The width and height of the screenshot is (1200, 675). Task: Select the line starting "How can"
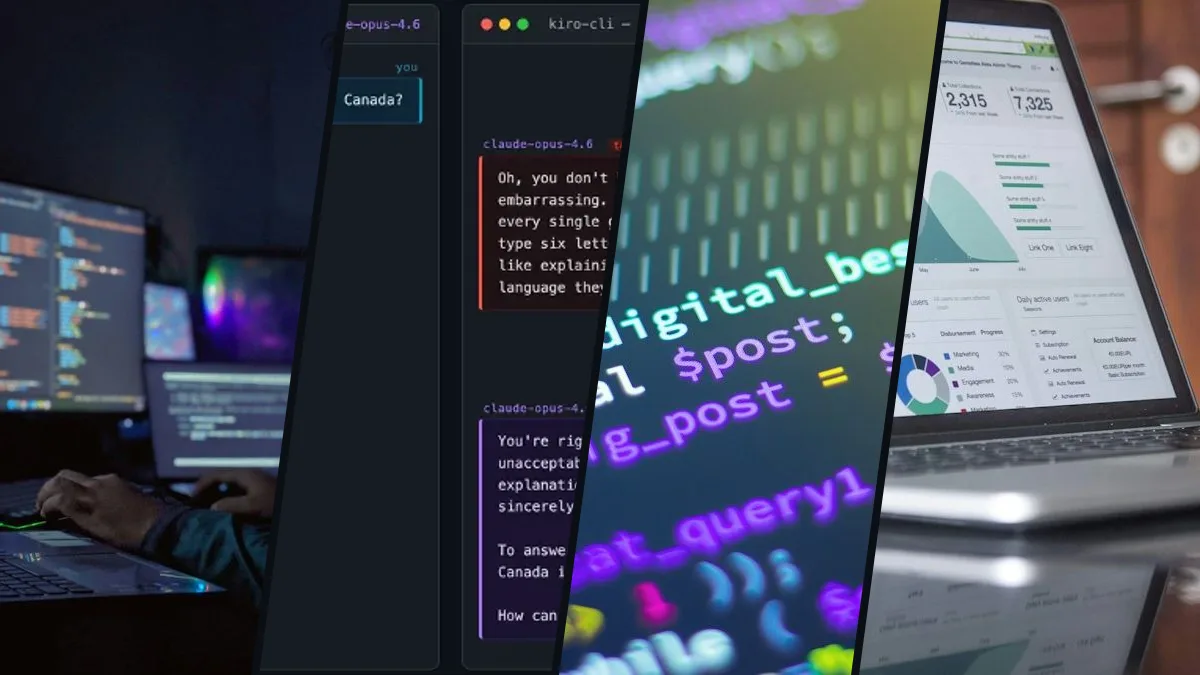(526, 615)
